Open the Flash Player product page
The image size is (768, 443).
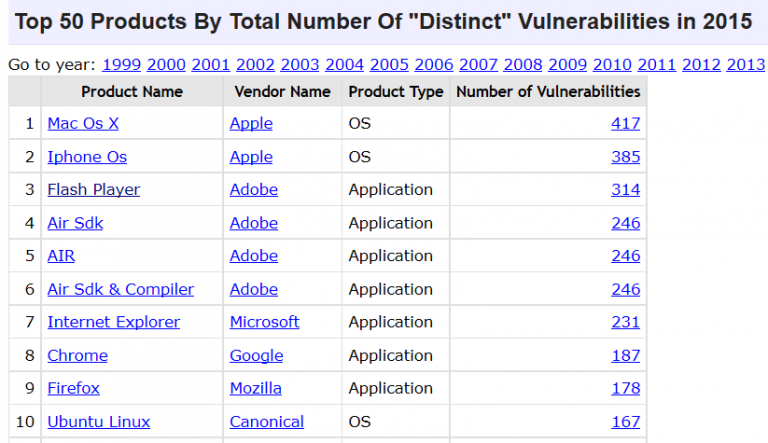coord(93,190)
